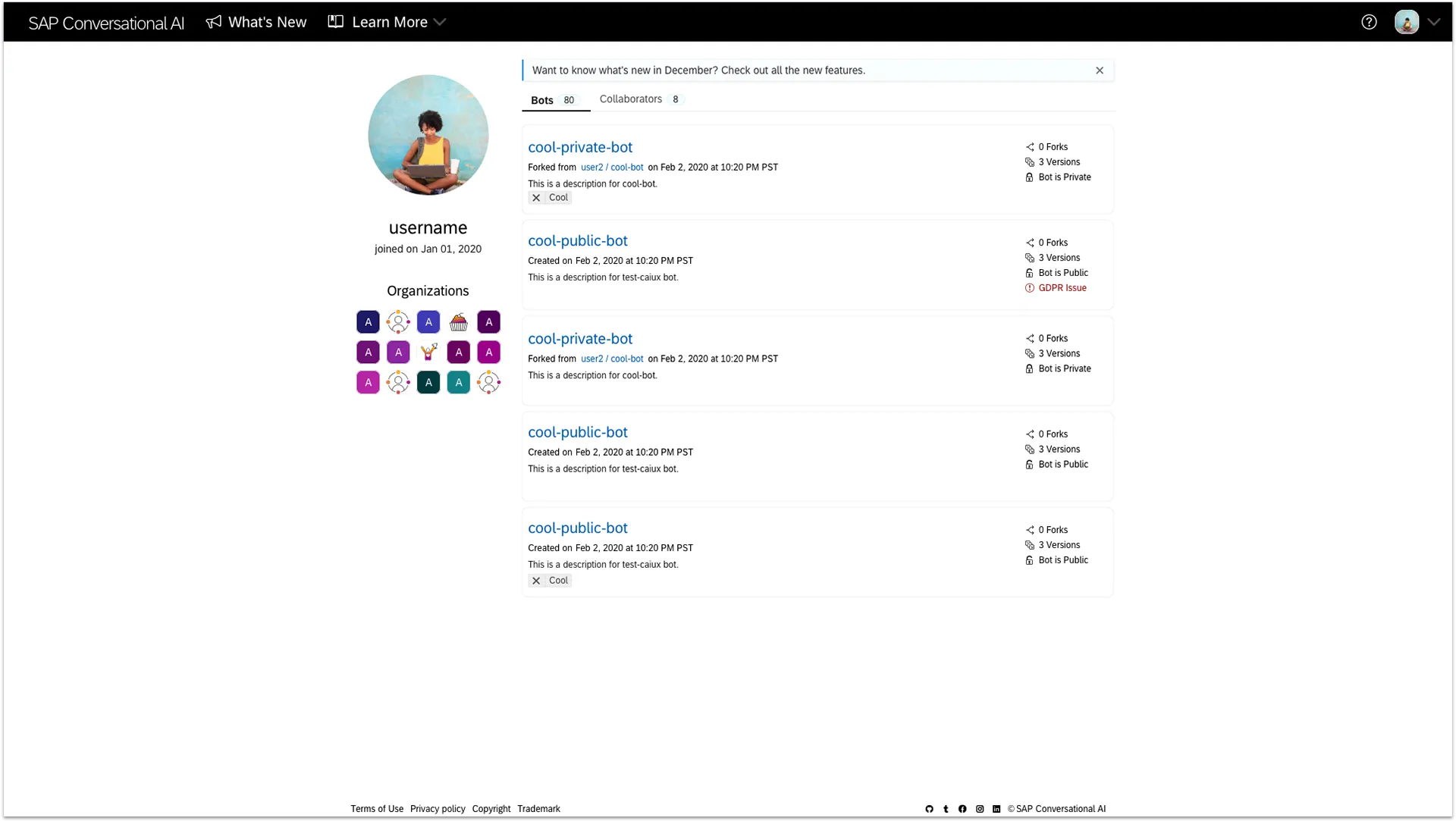Click the collaborators count badge 8
Viewport: 1456px width, 821px height.
[x=676, y=100]
